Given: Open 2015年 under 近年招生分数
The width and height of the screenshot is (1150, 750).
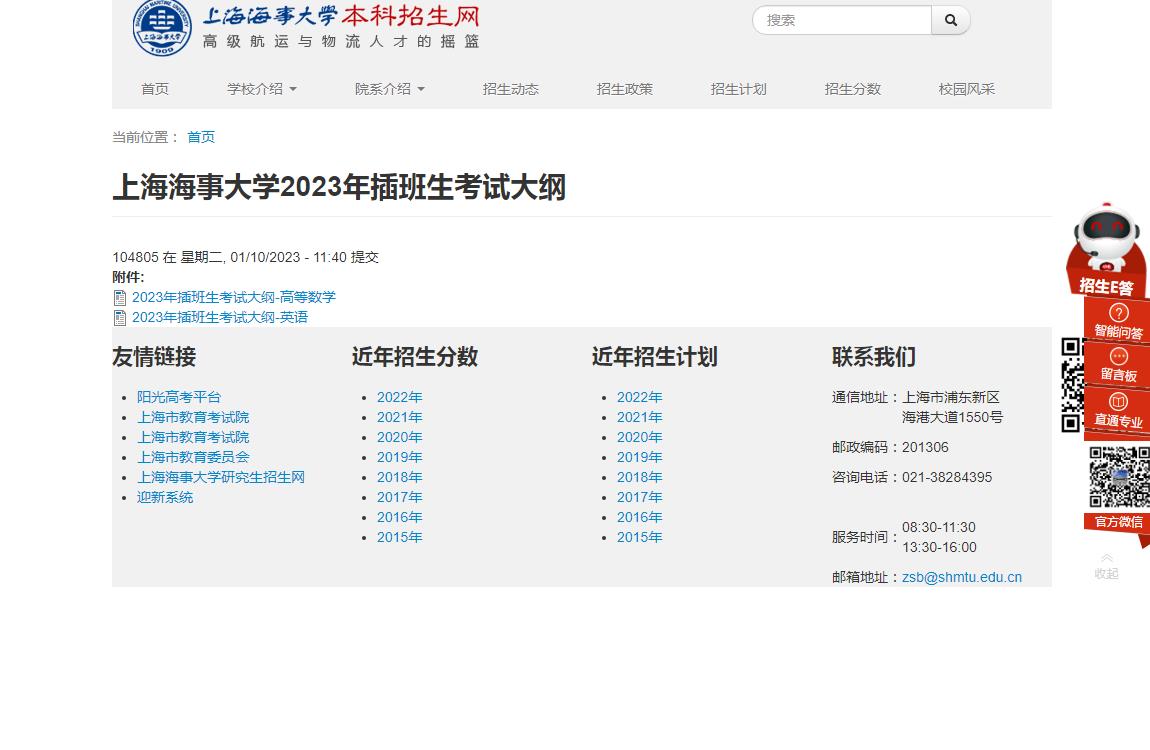Looking at the screenshot, I should tap(400, 537).
